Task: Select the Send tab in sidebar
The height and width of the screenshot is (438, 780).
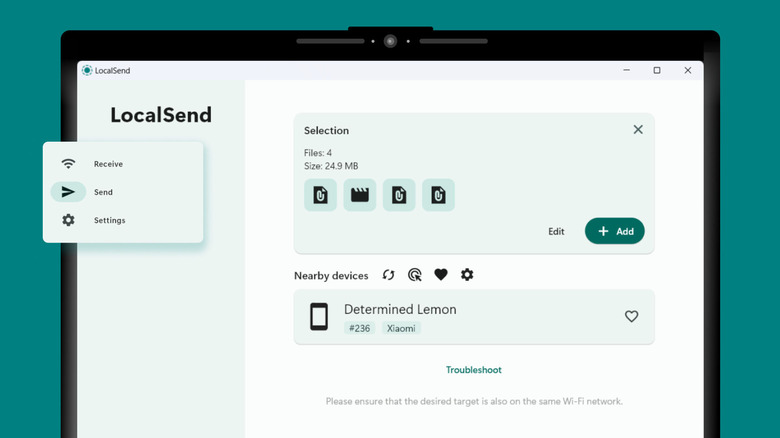Action: click(123, 192)
